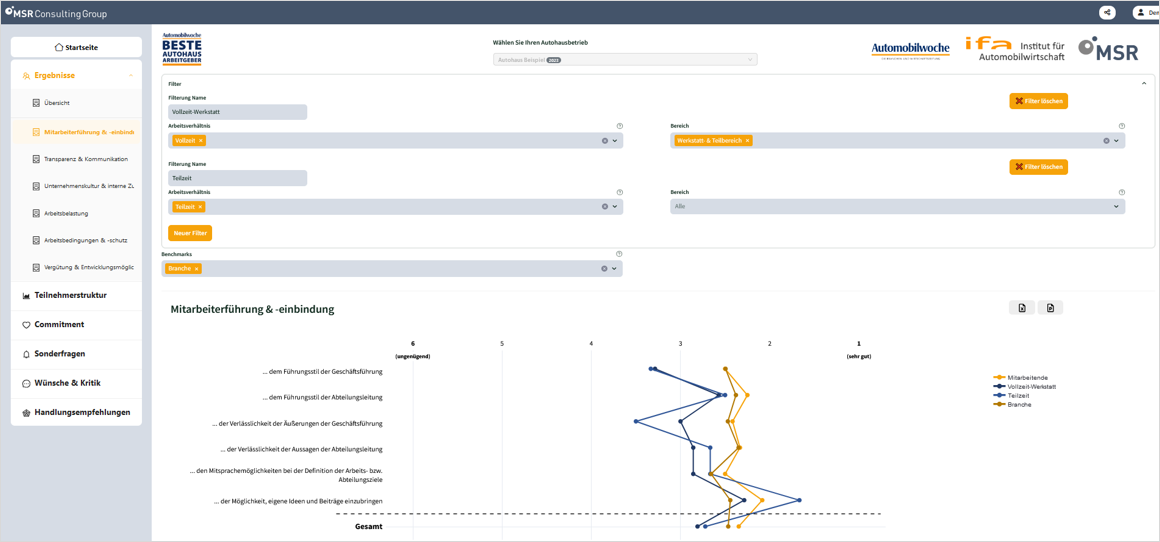Viewport: 1160px width, 542px height.
Task: Click the first chart export document icon
Action: (1022, 308)
